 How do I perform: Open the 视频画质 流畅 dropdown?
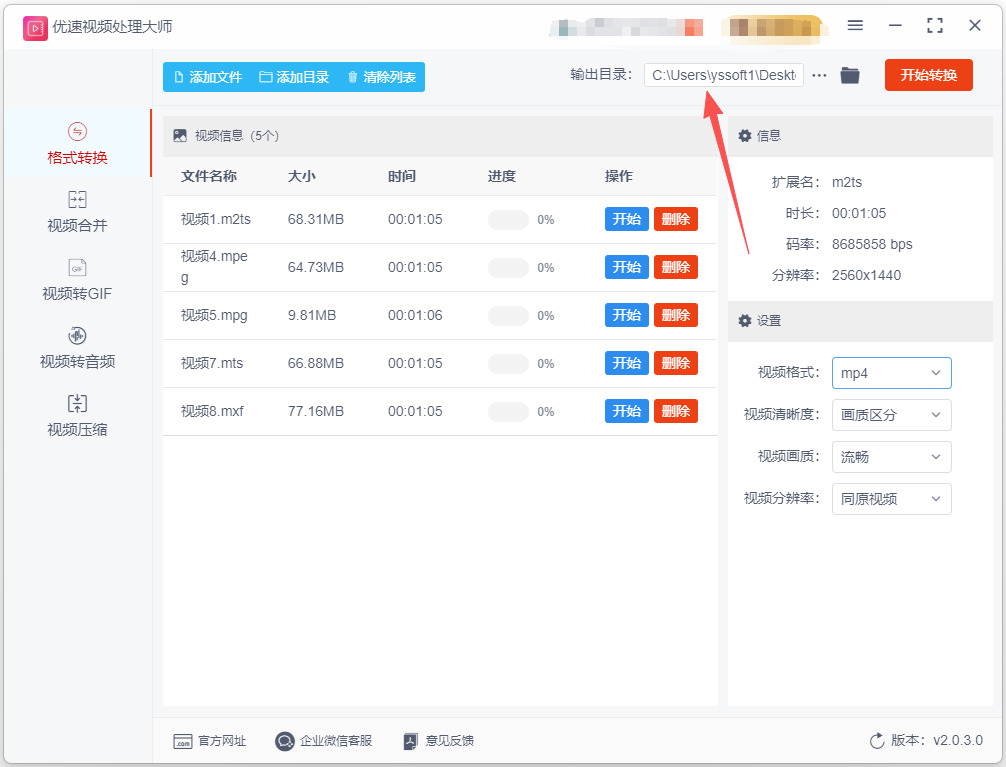891,457
